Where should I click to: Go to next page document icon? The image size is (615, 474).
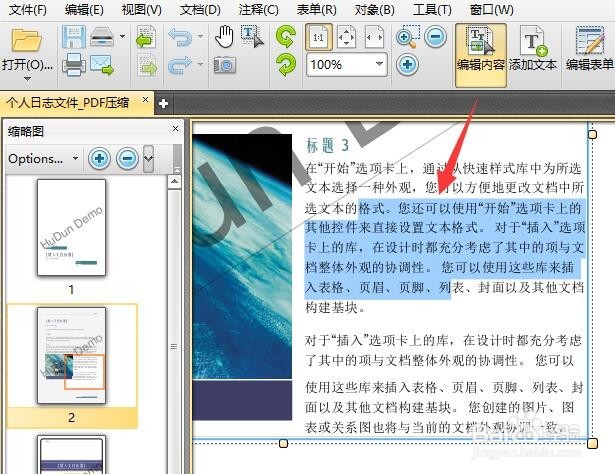pyautogui.click(x=147, y=65)
